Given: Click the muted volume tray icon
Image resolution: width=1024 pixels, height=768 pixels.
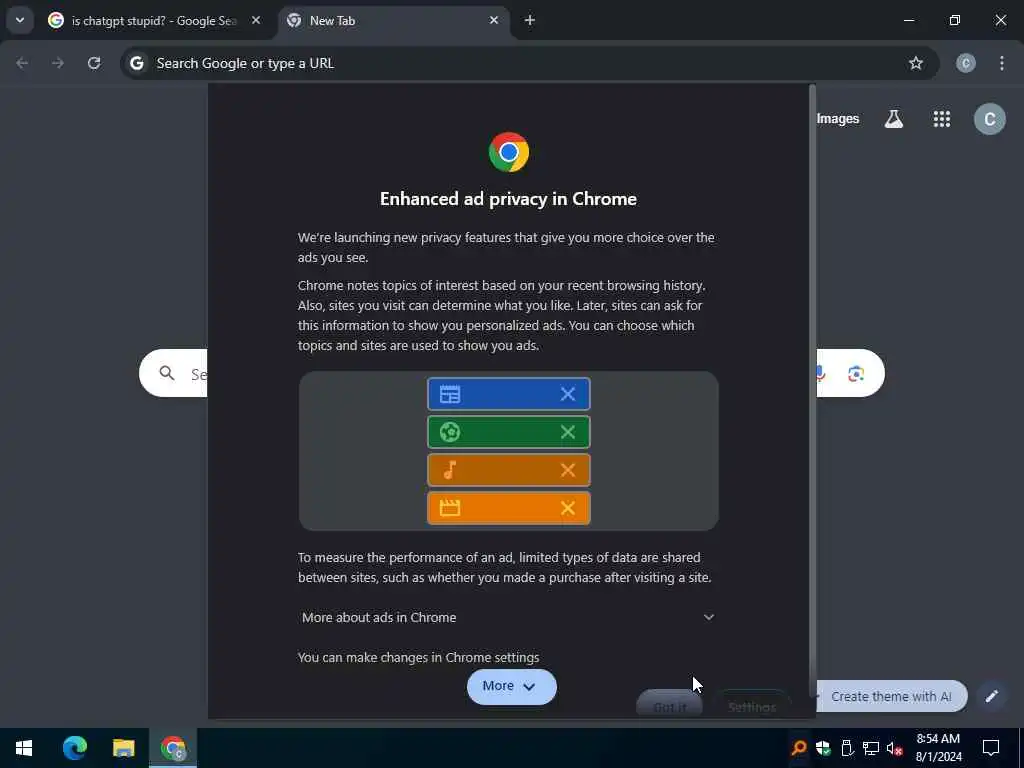Looking at the screenshot, I should [895, 748].
